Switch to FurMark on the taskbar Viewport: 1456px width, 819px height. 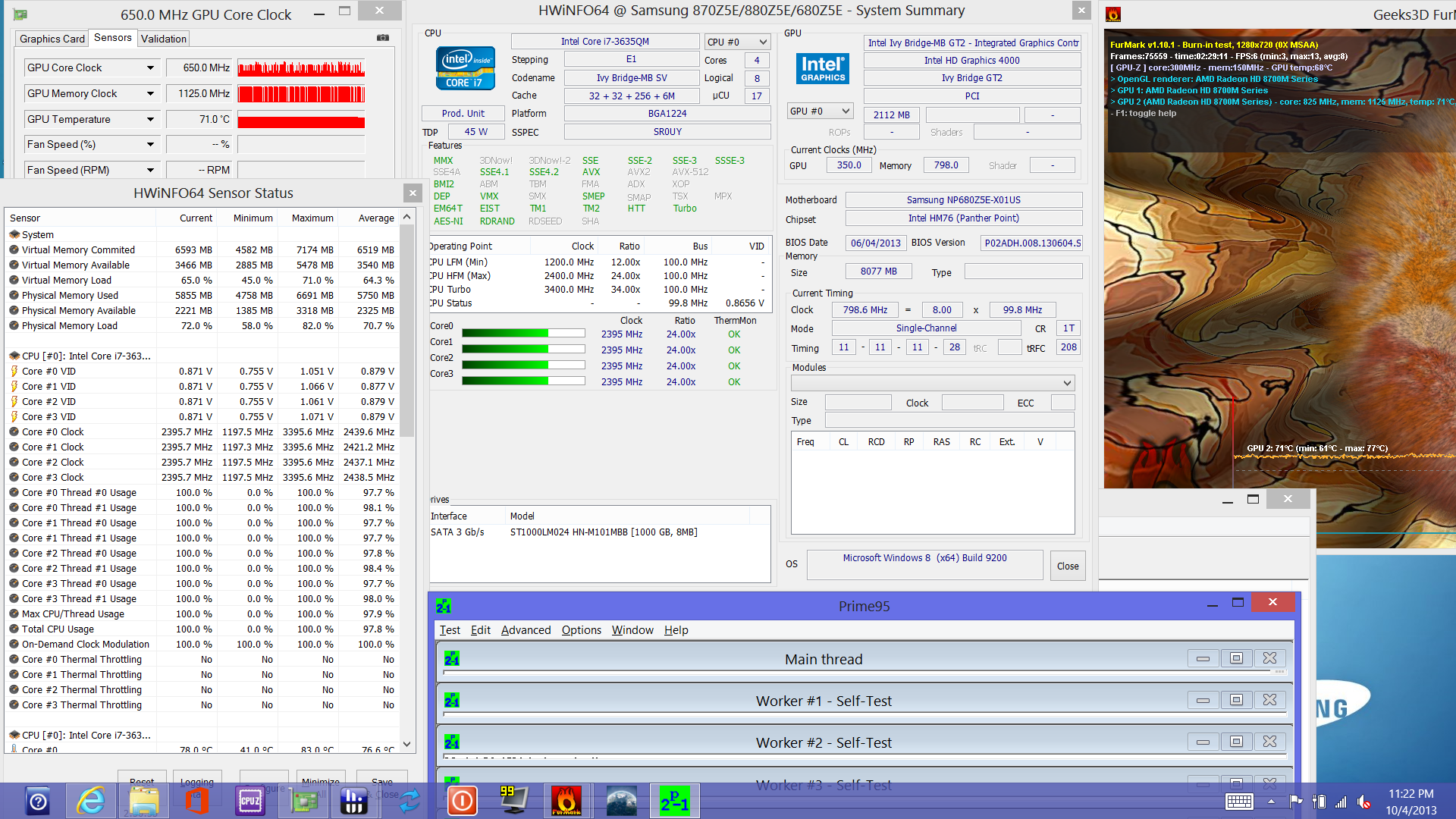click(x=566, y=801)
